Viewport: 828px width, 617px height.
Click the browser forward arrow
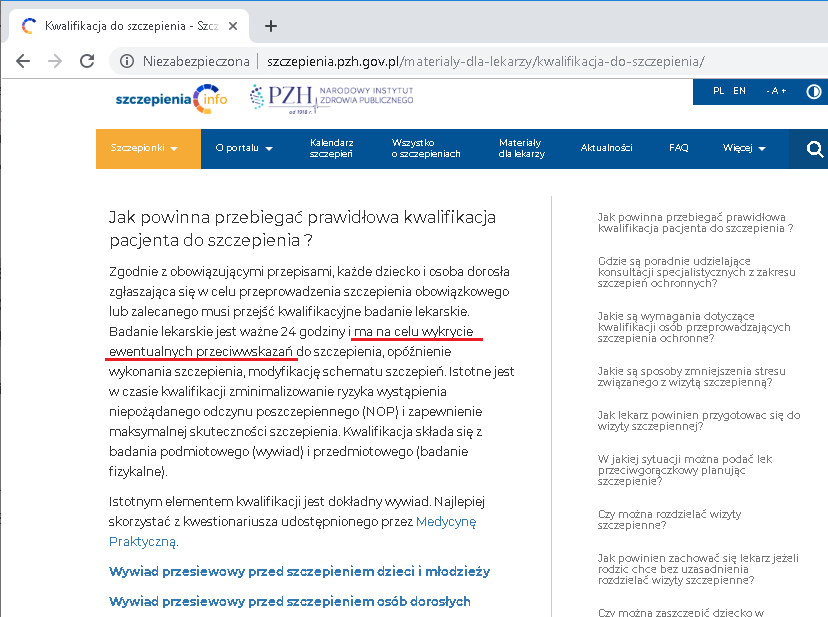55,61
